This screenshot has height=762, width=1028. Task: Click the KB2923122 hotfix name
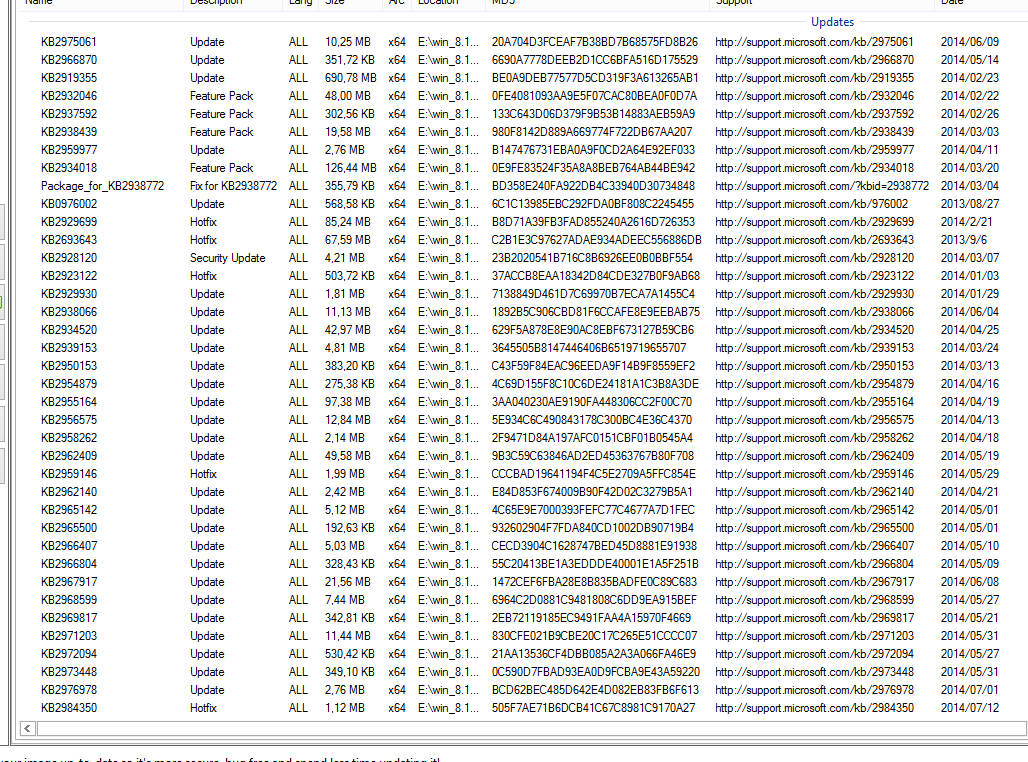(x=69, y=276)
